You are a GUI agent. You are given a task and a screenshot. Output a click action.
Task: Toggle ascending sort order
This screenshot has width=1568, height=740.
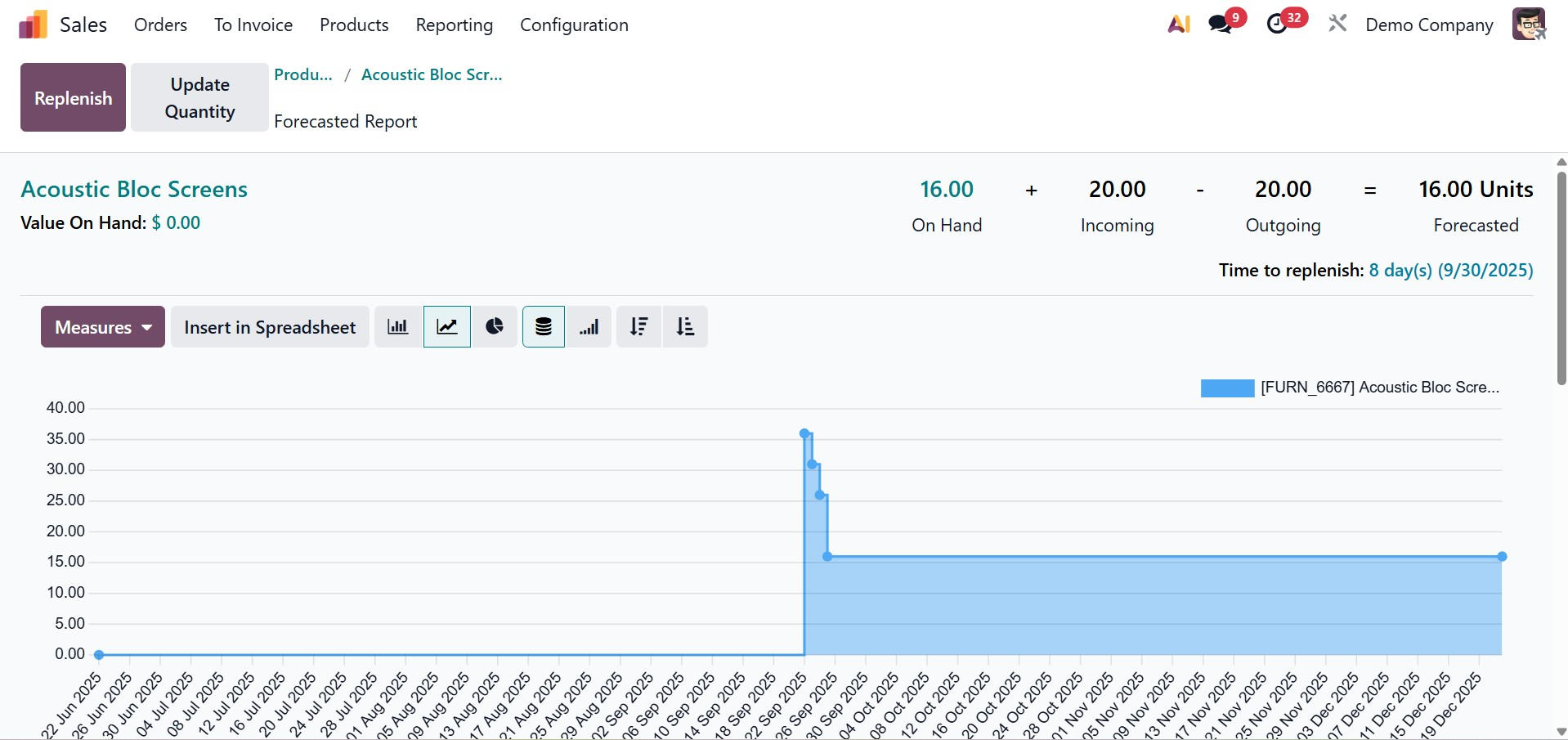tap(685, 326)
